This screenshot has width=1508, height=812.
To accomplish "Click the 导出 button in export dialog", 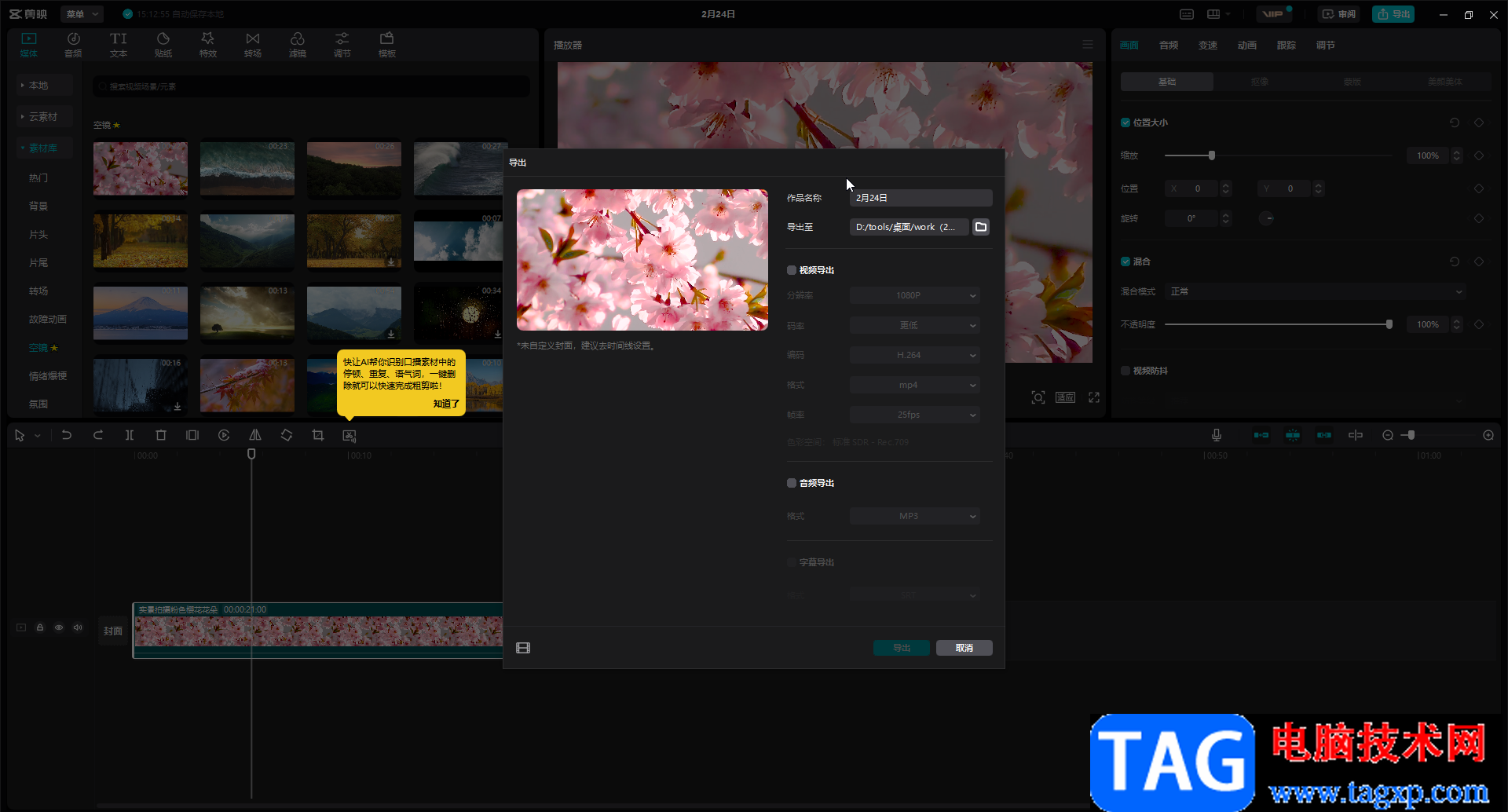I will pyautogui.click(x=902, y=648).
